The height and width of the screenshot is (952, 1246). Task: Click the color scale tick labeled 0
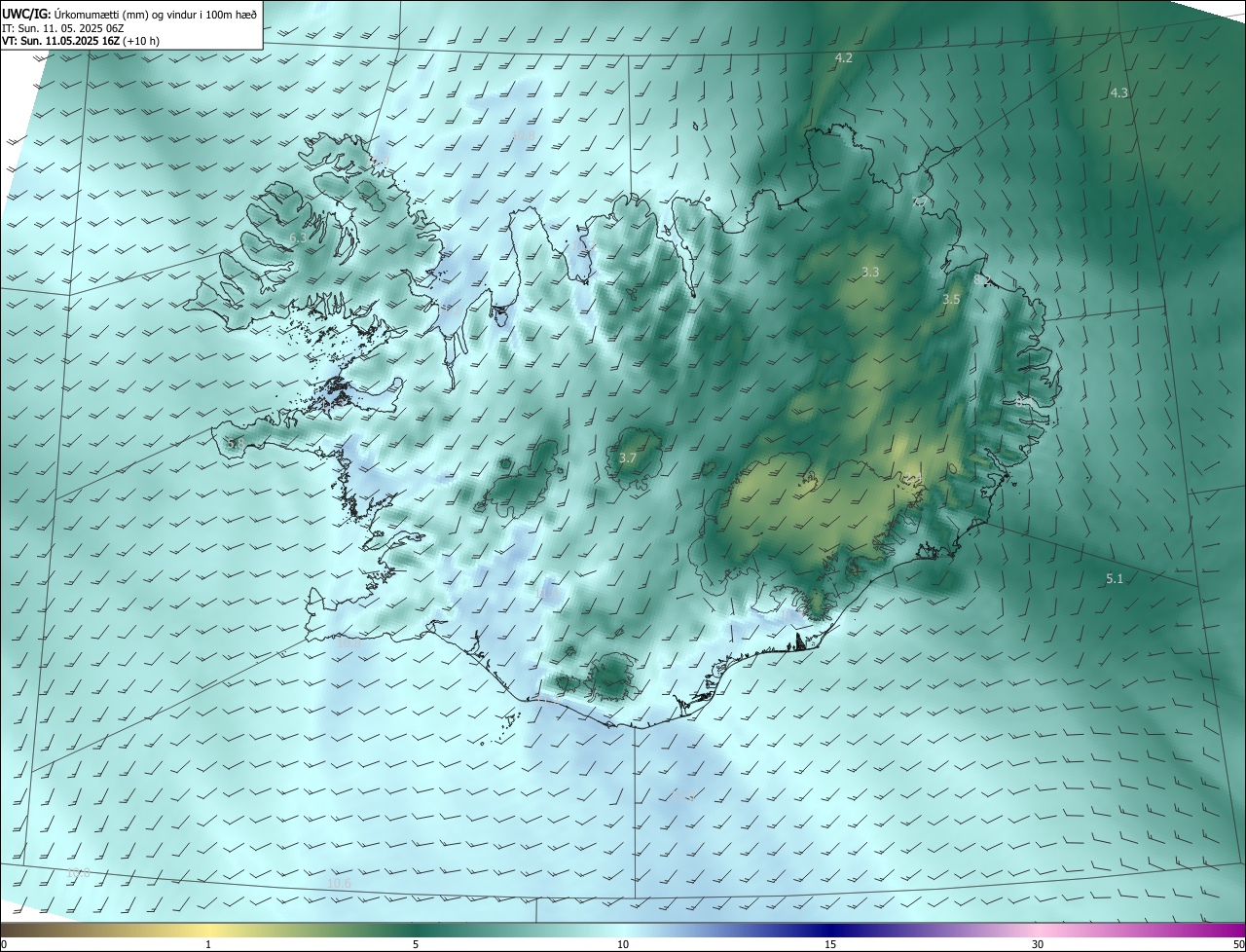tap(4, 944)
